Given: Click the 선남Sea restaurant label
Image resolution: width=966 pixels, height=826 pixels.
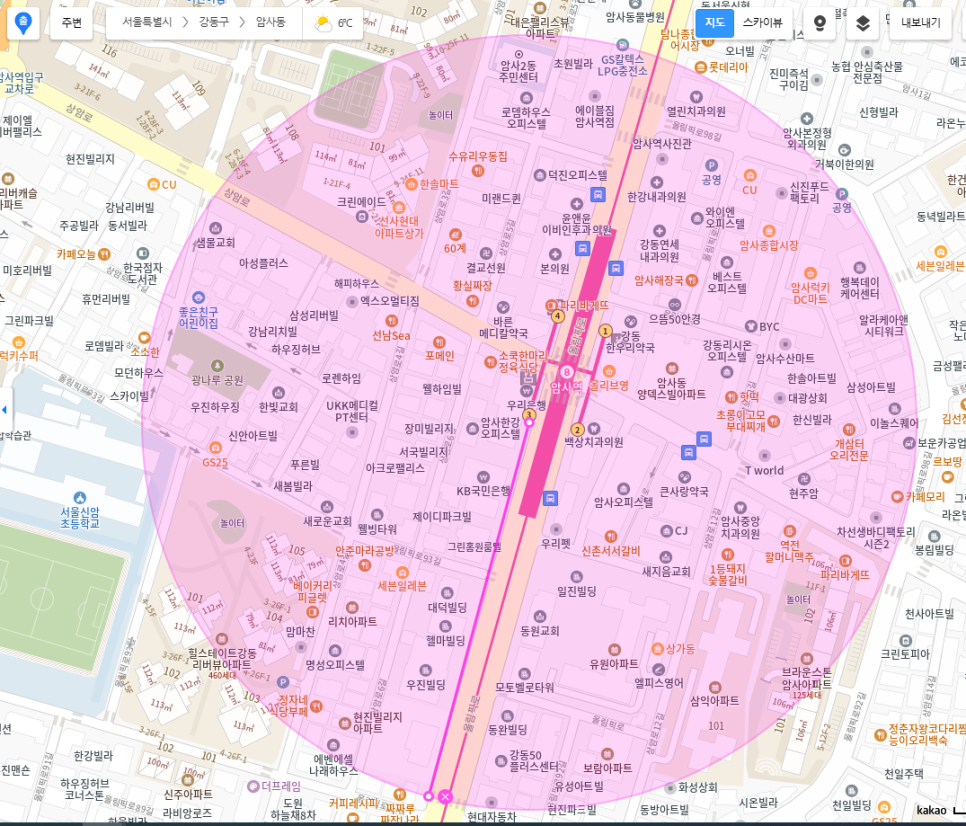Looking at the screenshot, I should tap(391, 336).
